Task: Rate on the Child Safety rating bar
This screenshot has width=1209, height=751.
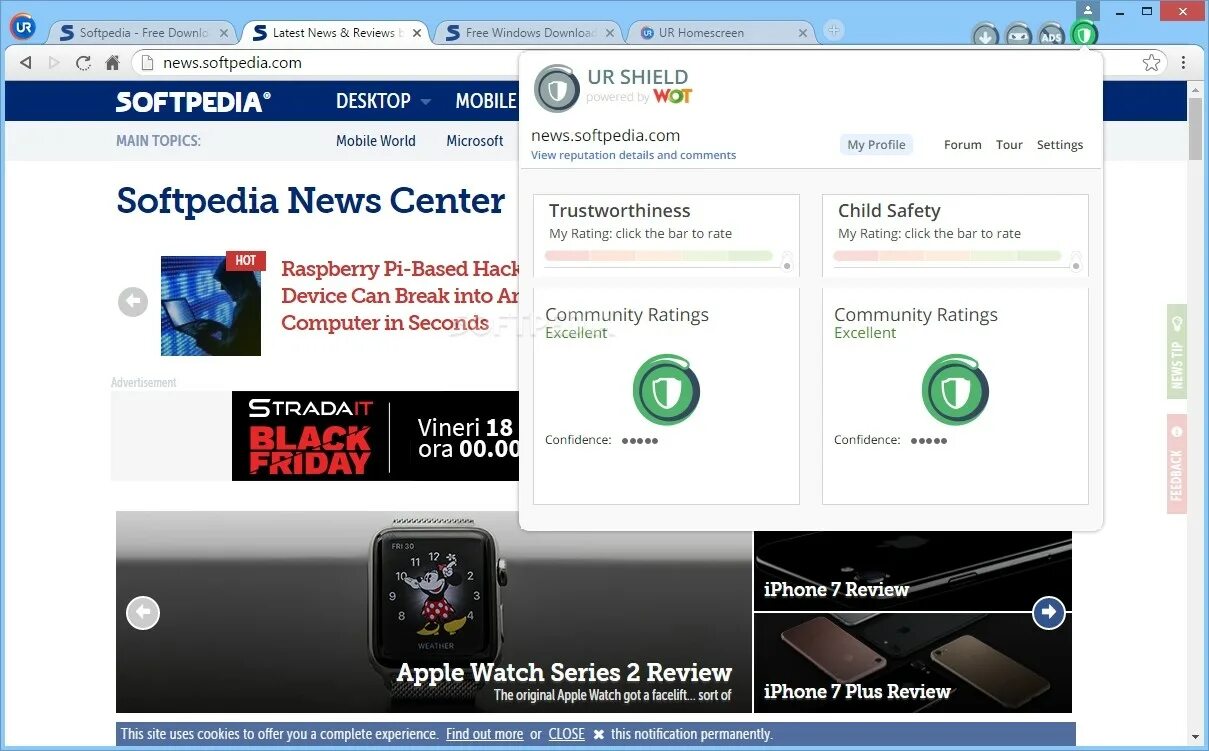Action: pyautogui.click(x=948, y=256)
